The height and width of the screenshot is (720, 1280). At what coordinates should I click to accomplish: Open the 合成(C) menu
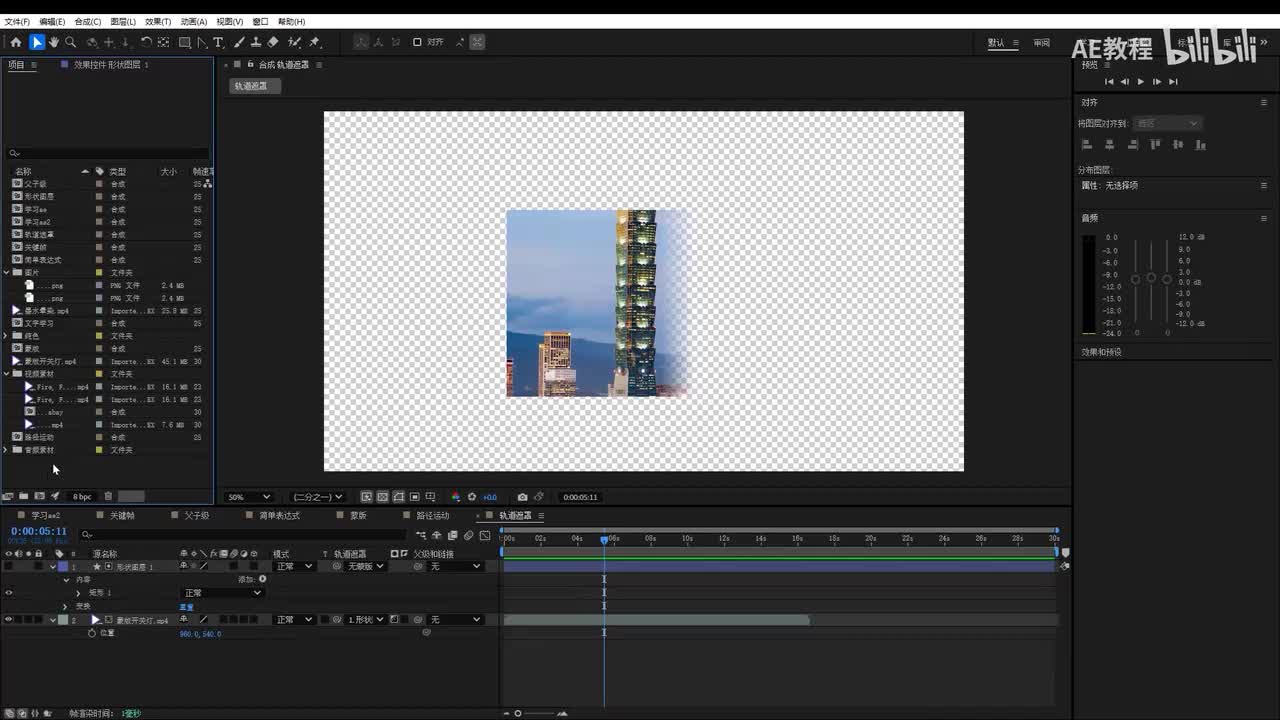pyautogui.click(x=88, y=21)
